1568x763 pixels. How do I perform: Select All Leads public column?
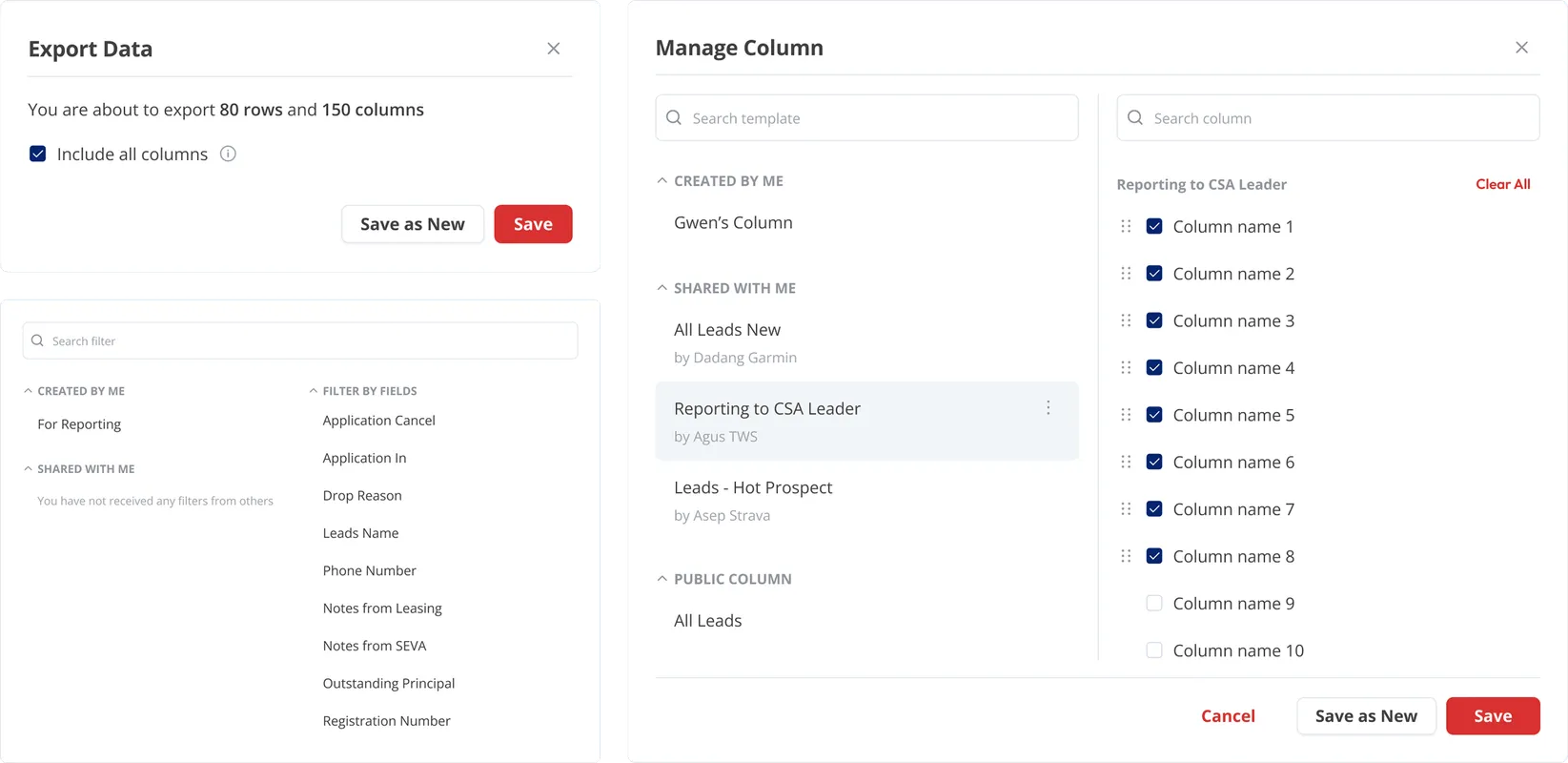(x=707, y=620)
